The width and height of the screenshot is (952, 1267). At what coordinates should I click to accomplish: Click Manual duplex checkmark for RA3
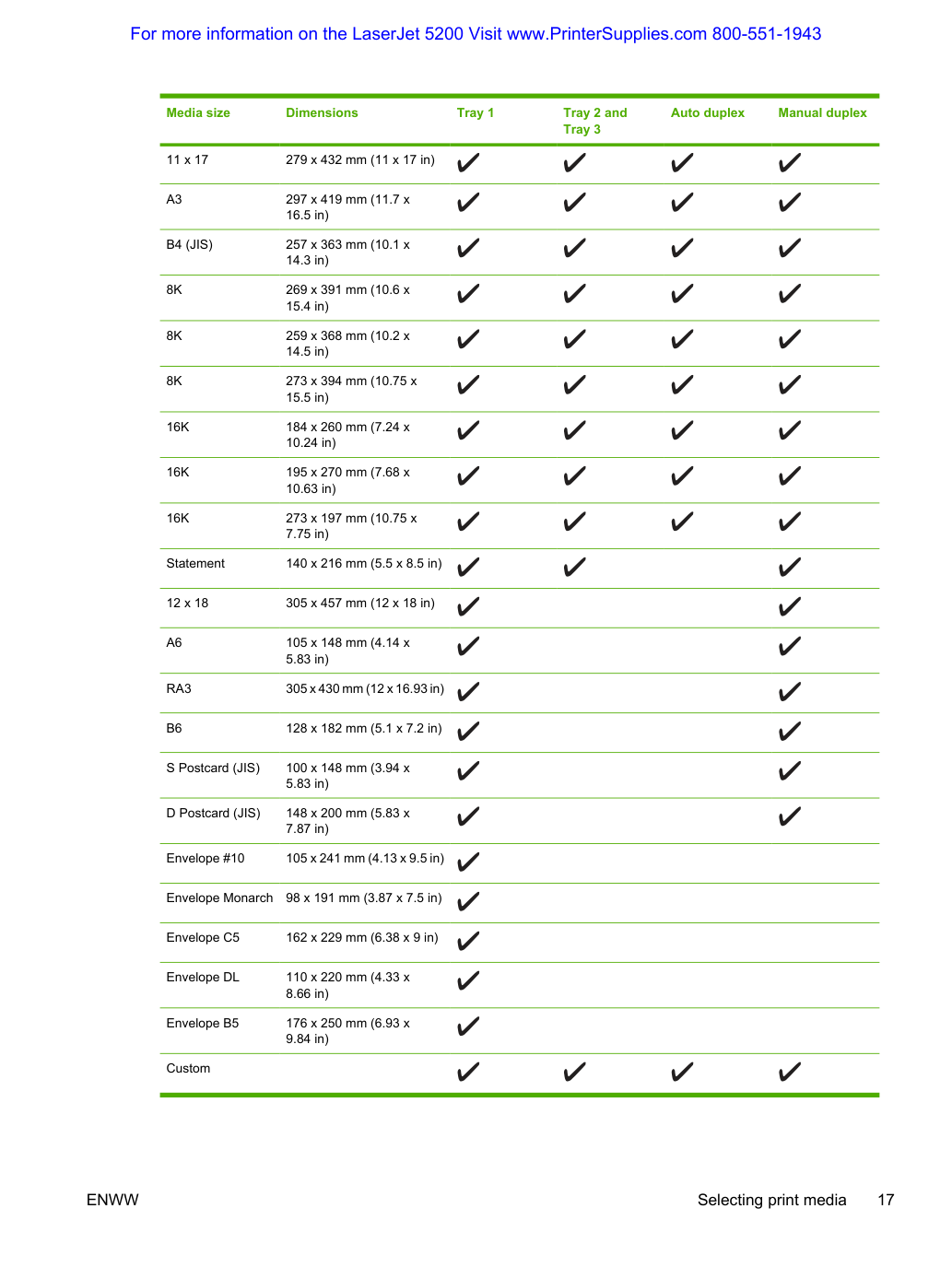[790, 692]
